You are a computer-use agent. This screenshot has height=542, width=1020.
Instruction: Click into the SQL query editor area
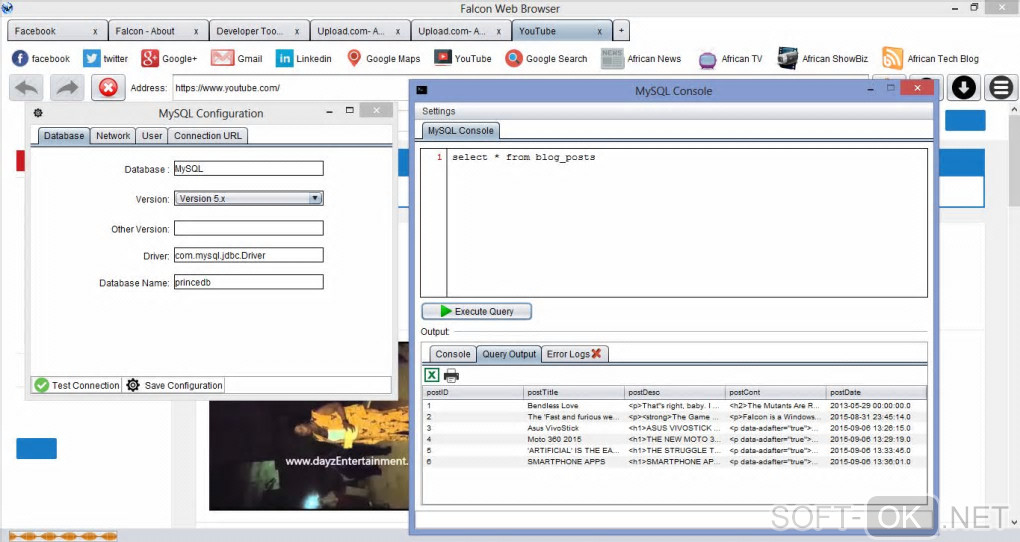[x=686, y=223]
